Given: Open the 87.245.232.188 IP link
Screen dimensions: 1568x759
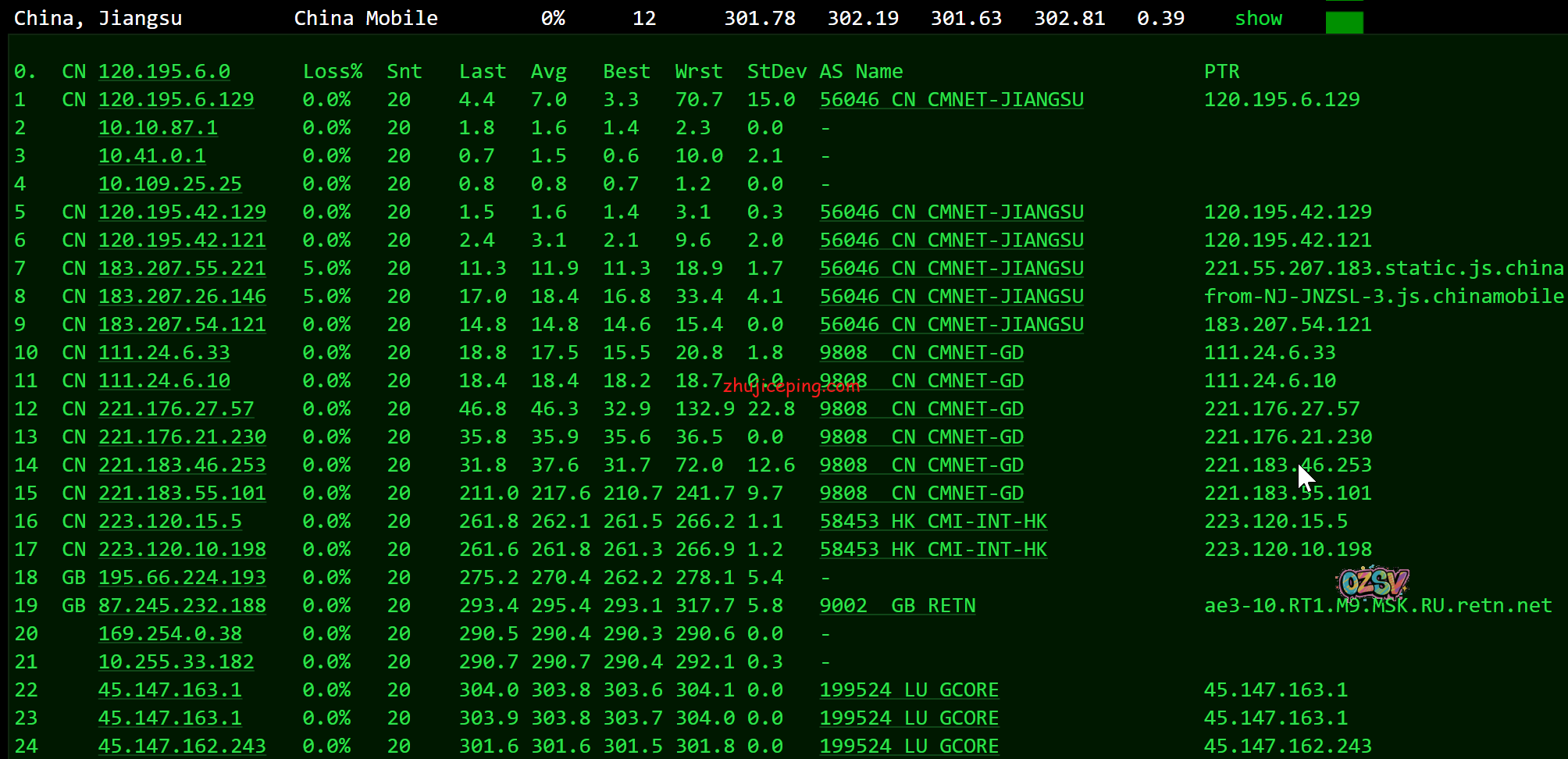Looking at the screenshot, I should (x=182, y=606).
